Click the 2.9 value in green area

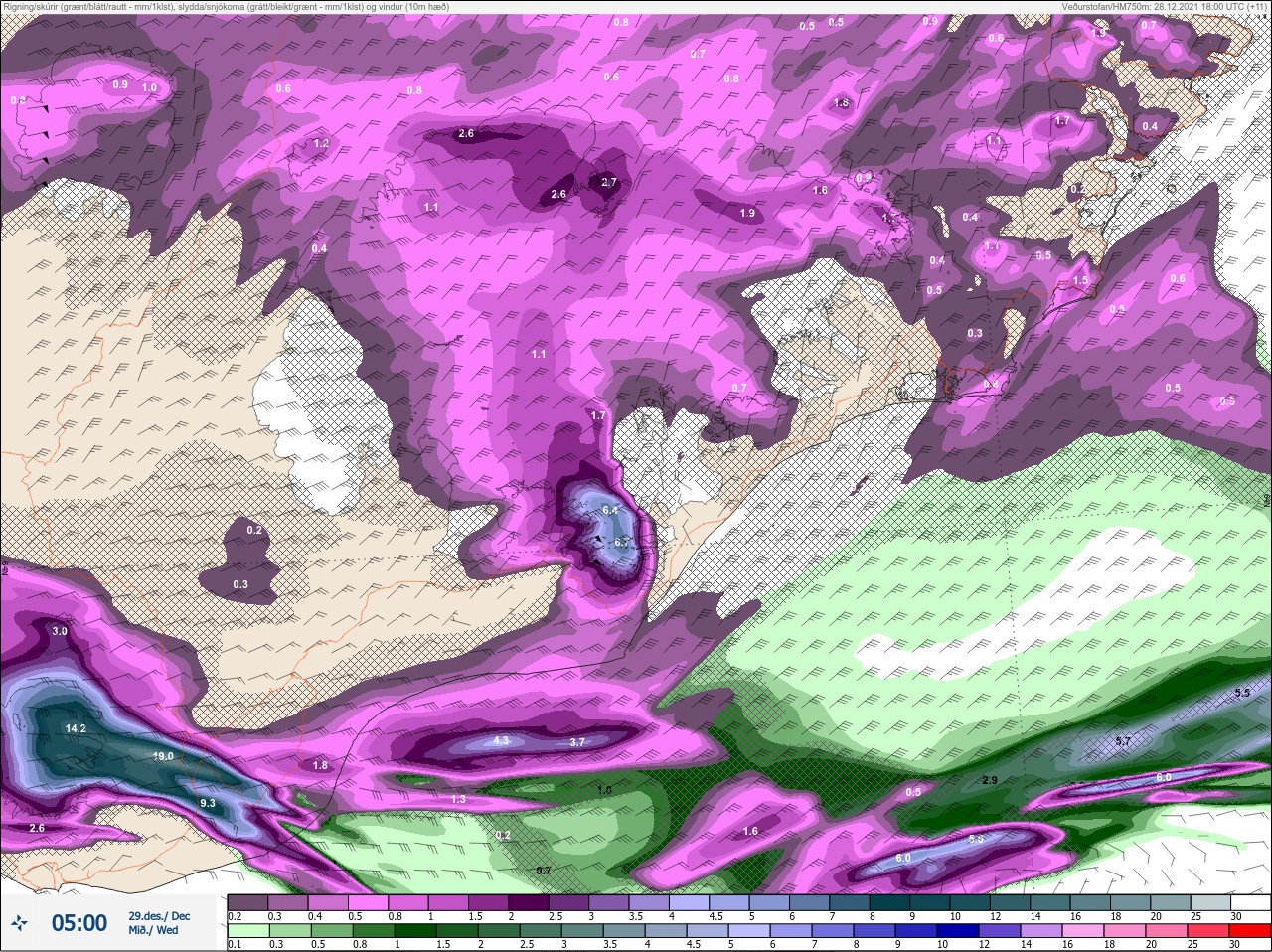989,780
